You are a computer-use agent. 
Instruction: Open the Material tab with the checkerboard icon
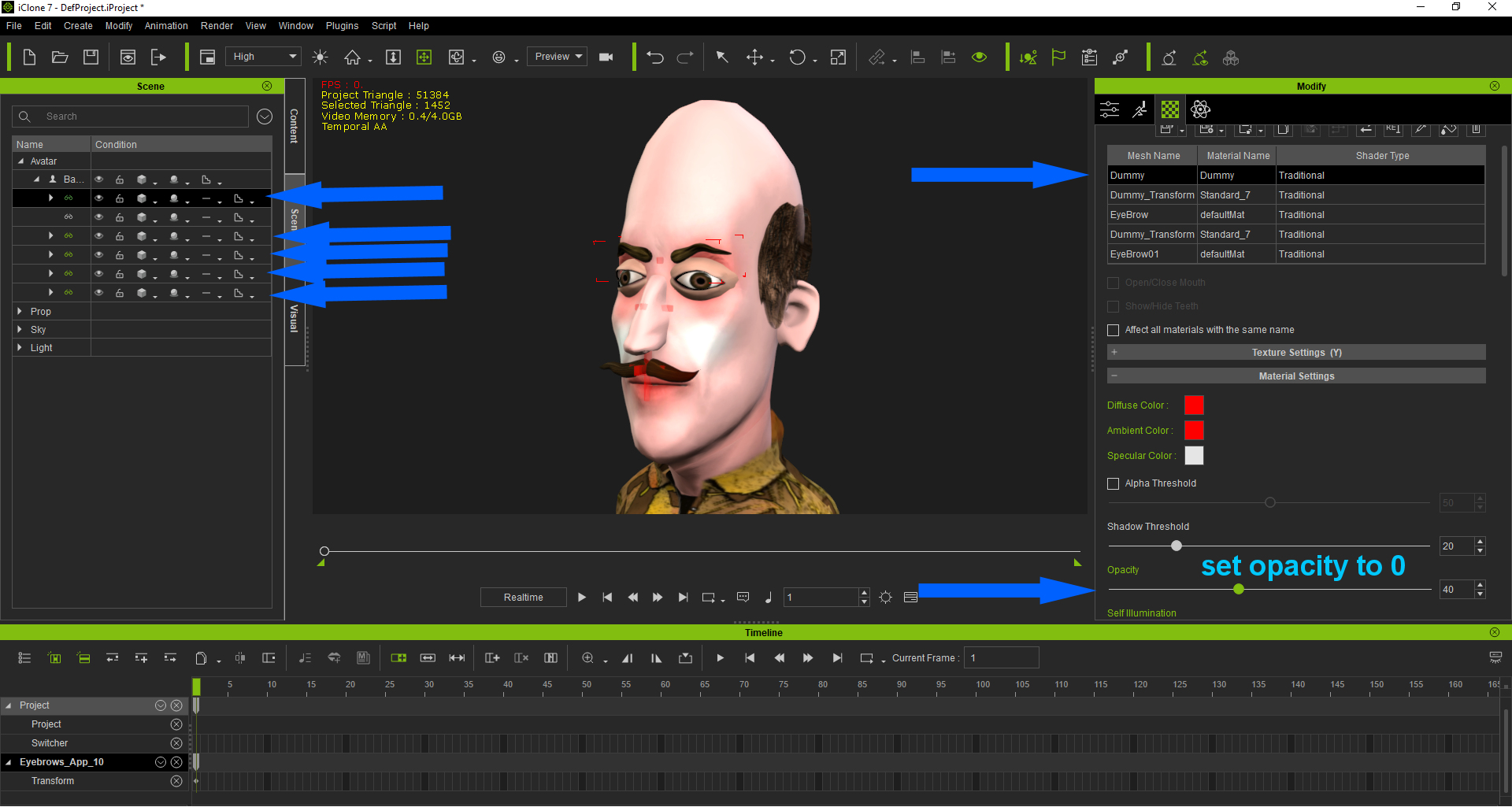coord(1170,109)
